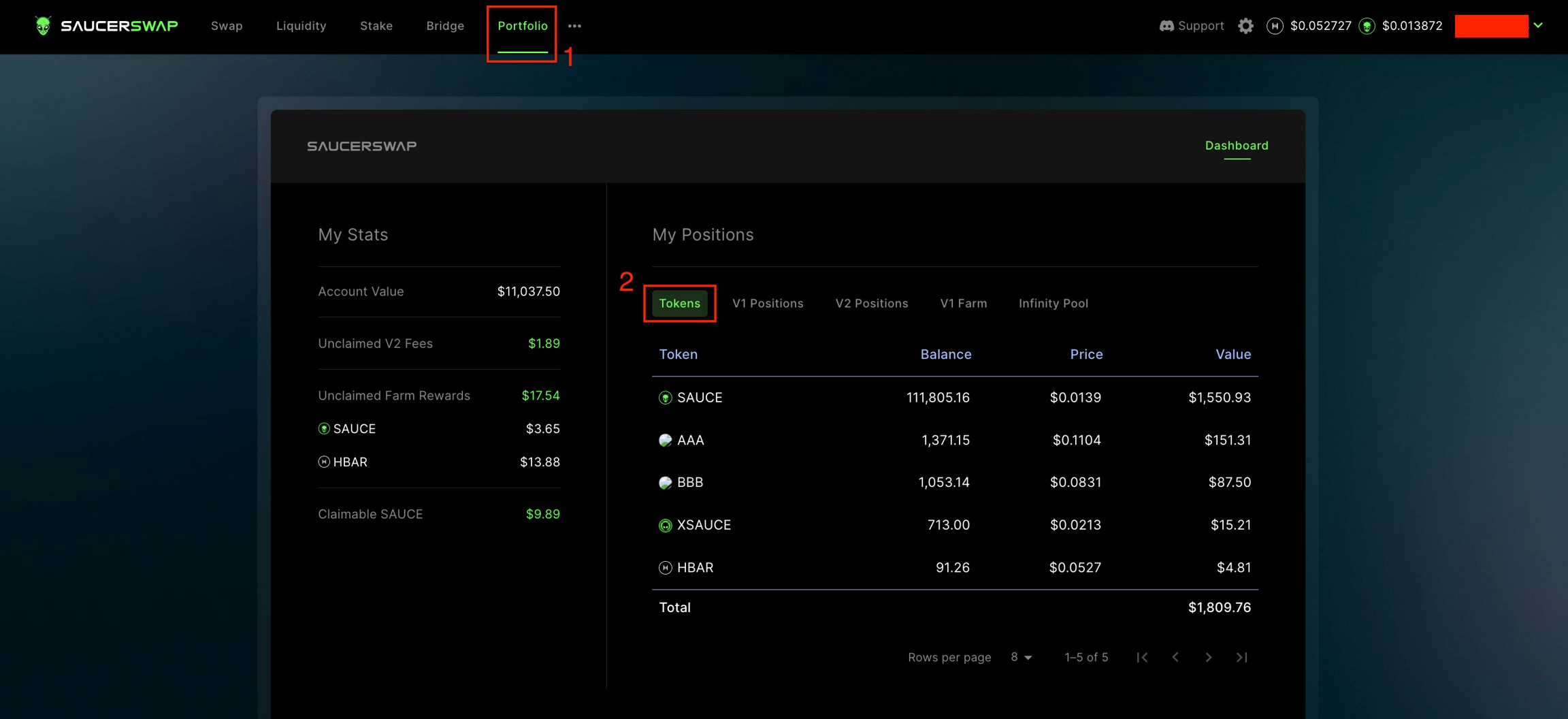Click Unclaimed V2 Fees amount $1.89
The image size is (1568, 719).
[544, 344]
